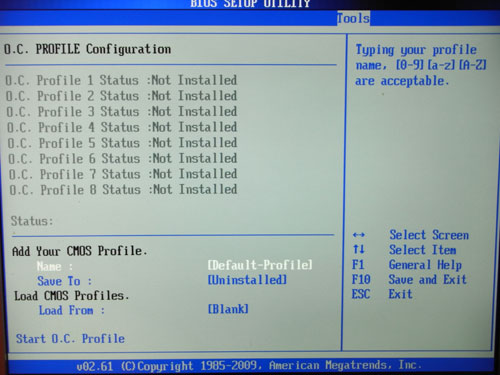Click the Name field label
500x375 pixels.
(x=54, y=266)
